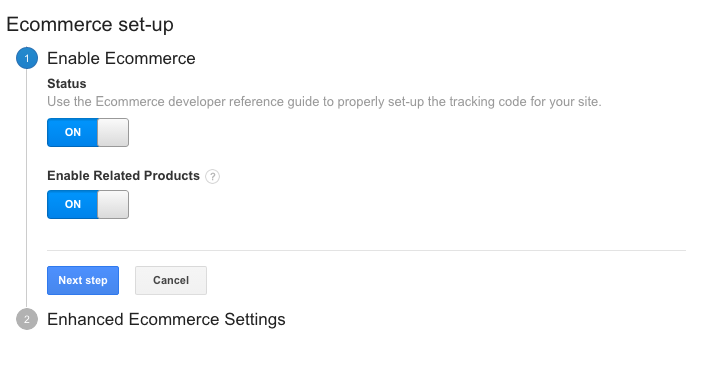The height and width of the screenshot is (388, 701).
Task: Select the Enable Related Products label
Action: 123,176
